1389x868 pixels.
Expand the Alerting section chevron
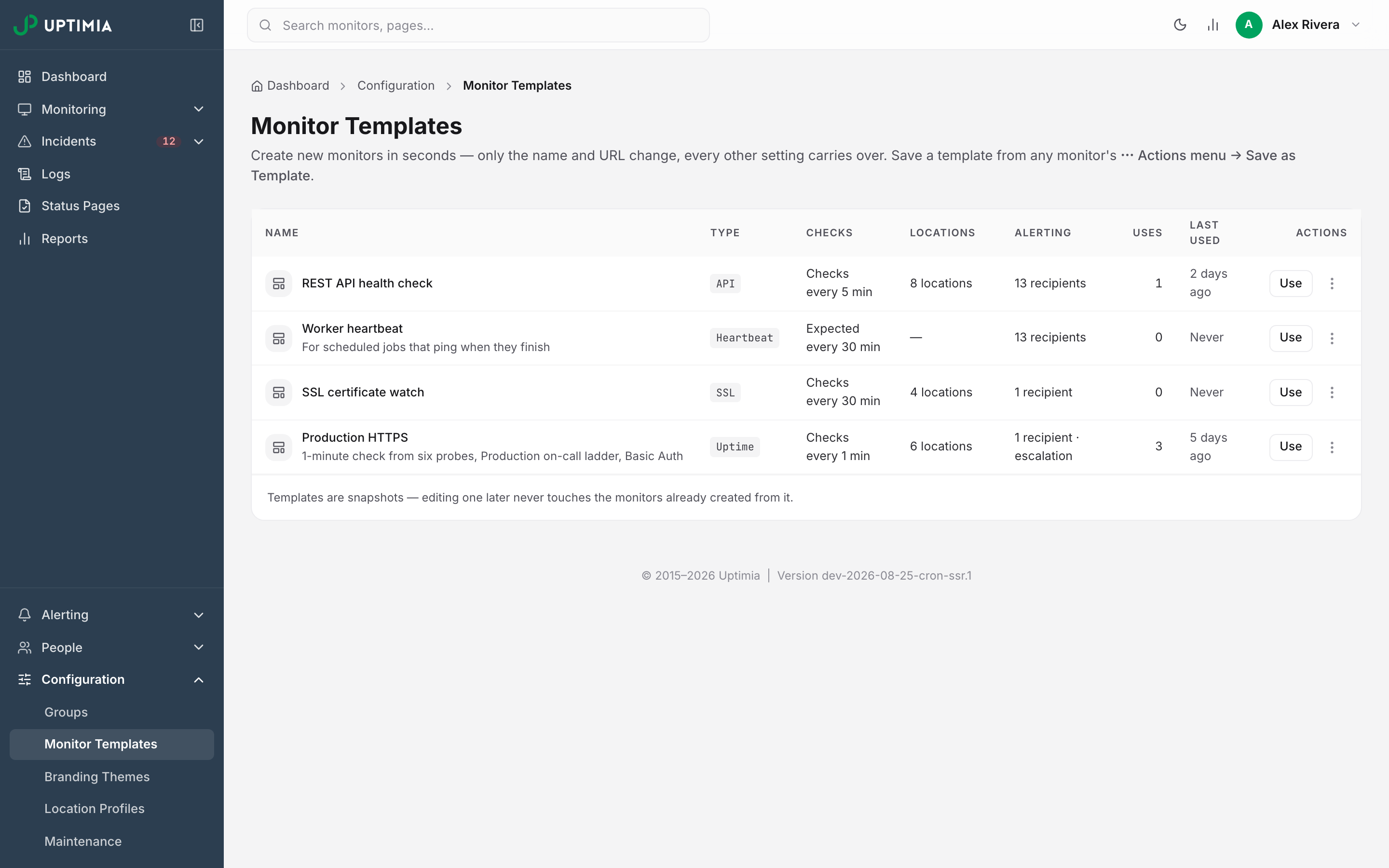tap(199, 615)
